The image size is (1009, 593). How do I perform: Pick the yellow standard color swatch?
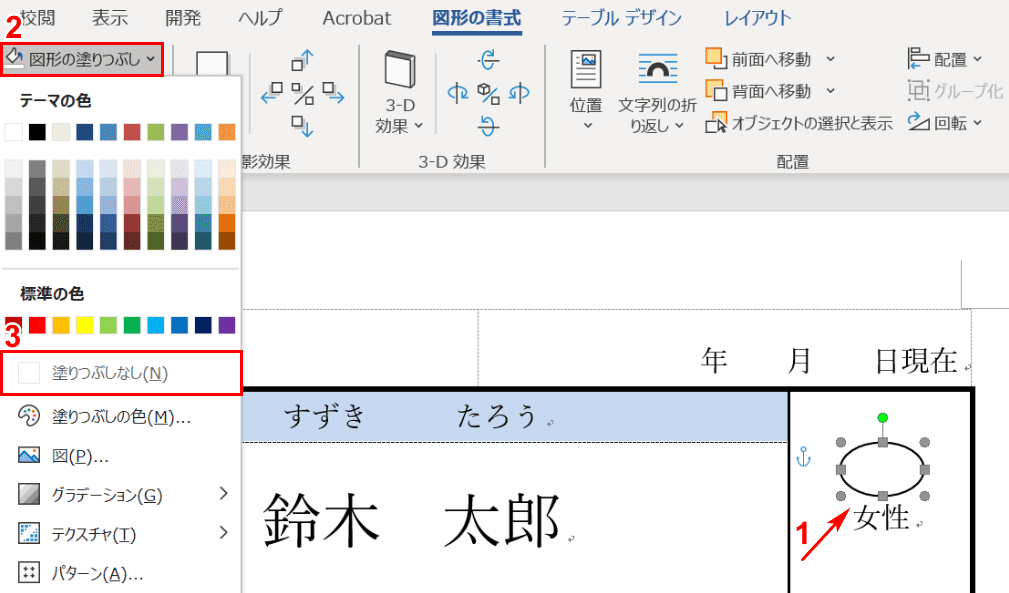84,325
